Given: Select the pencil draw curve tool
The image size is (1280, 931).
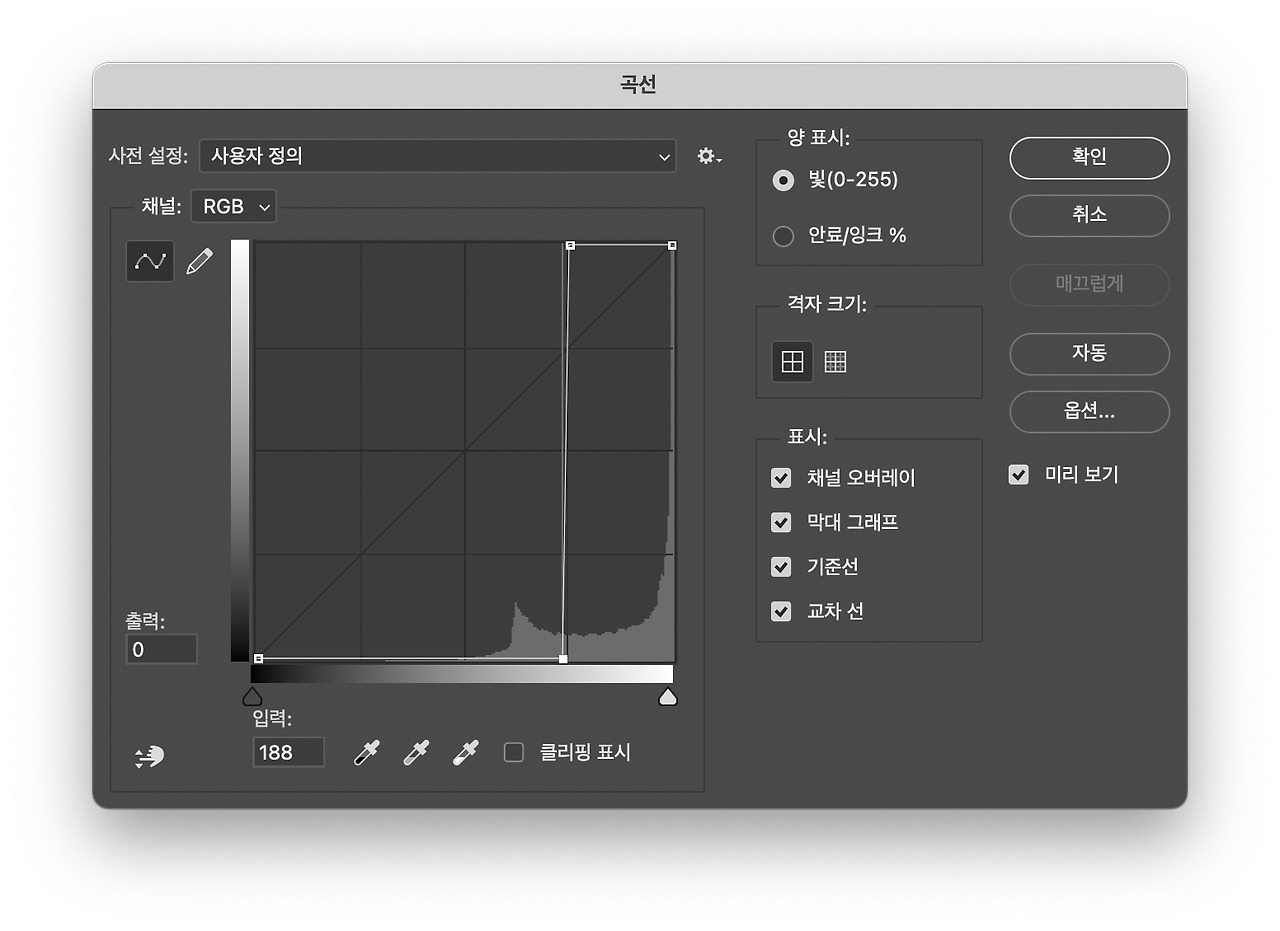Looking at the screenshot, I should coord(200,262).
